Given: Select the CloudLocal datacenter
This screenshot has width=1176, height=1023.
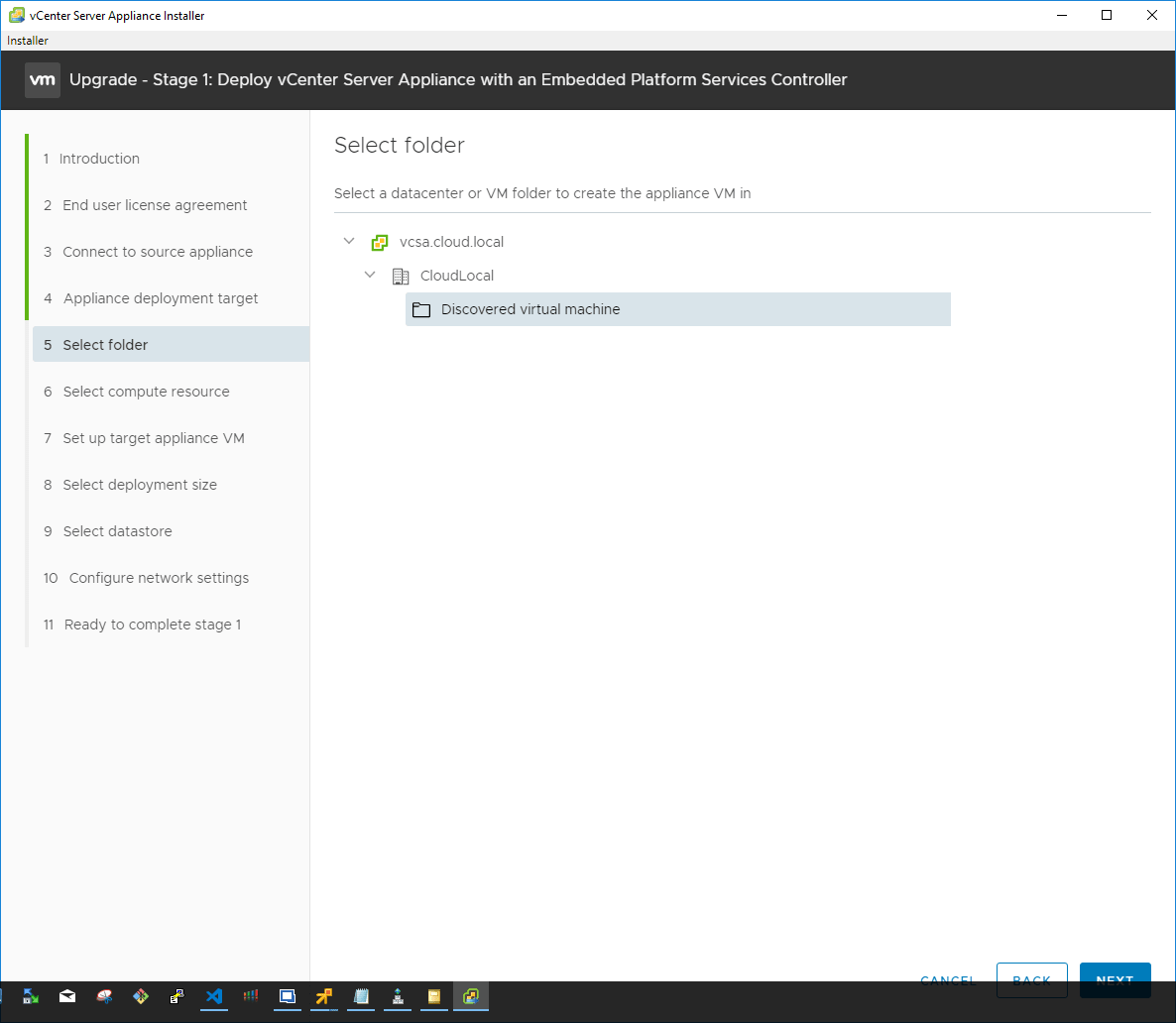Looking at the screenshot, I should pos(457,276).
